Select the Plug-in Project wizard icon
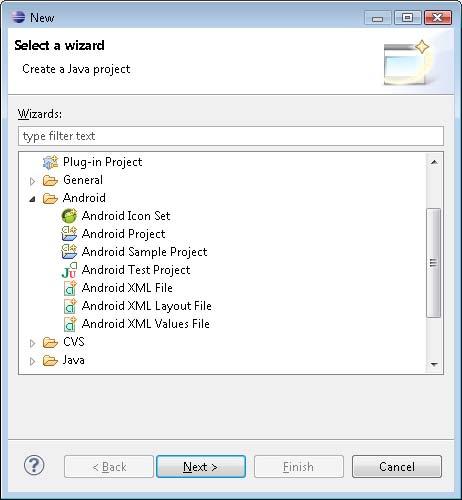 pyautogui.click(x=51, y=162)
